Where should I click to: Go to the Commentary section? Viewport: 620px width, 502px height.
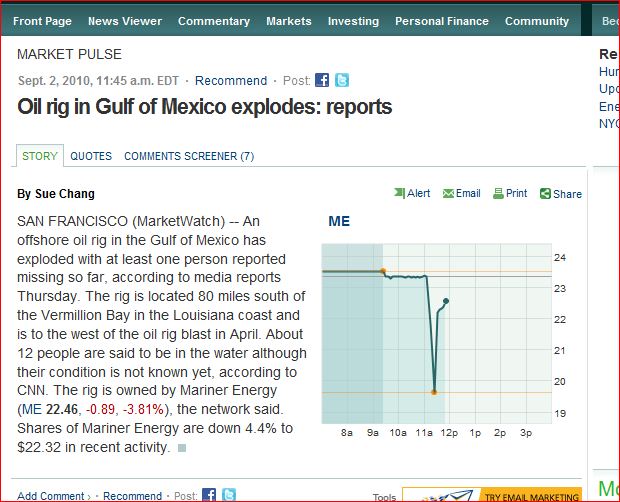[214, 21]
